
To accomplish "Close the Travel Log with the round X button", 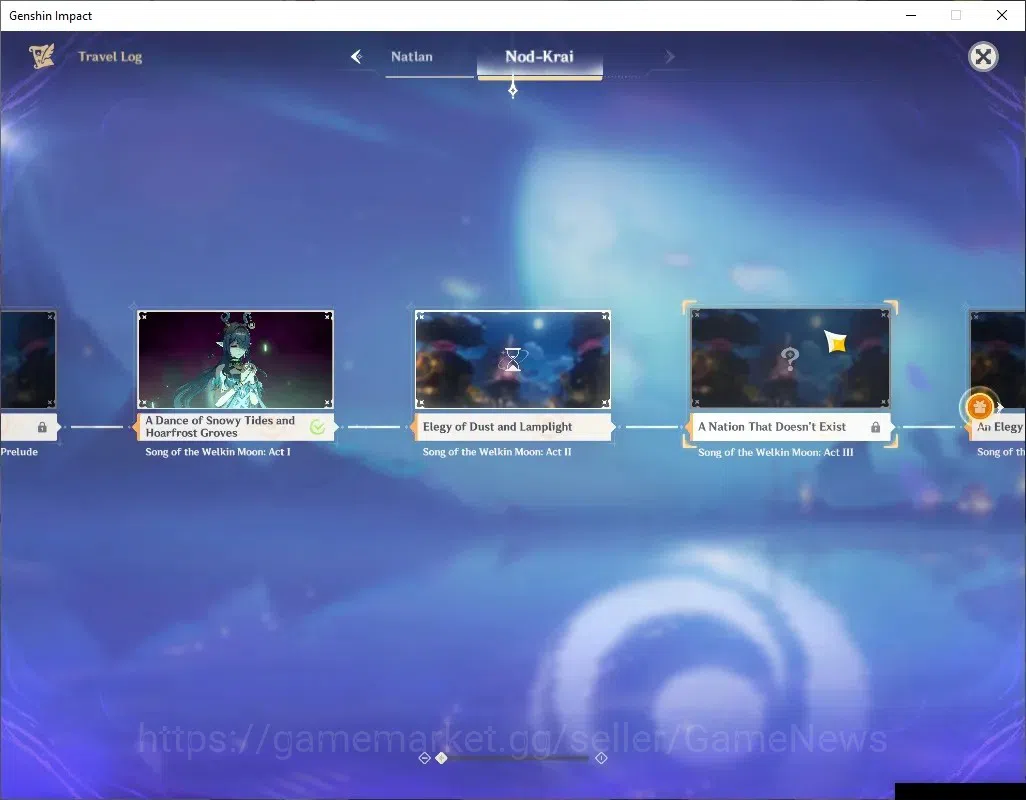I will (x=982, y=57).
